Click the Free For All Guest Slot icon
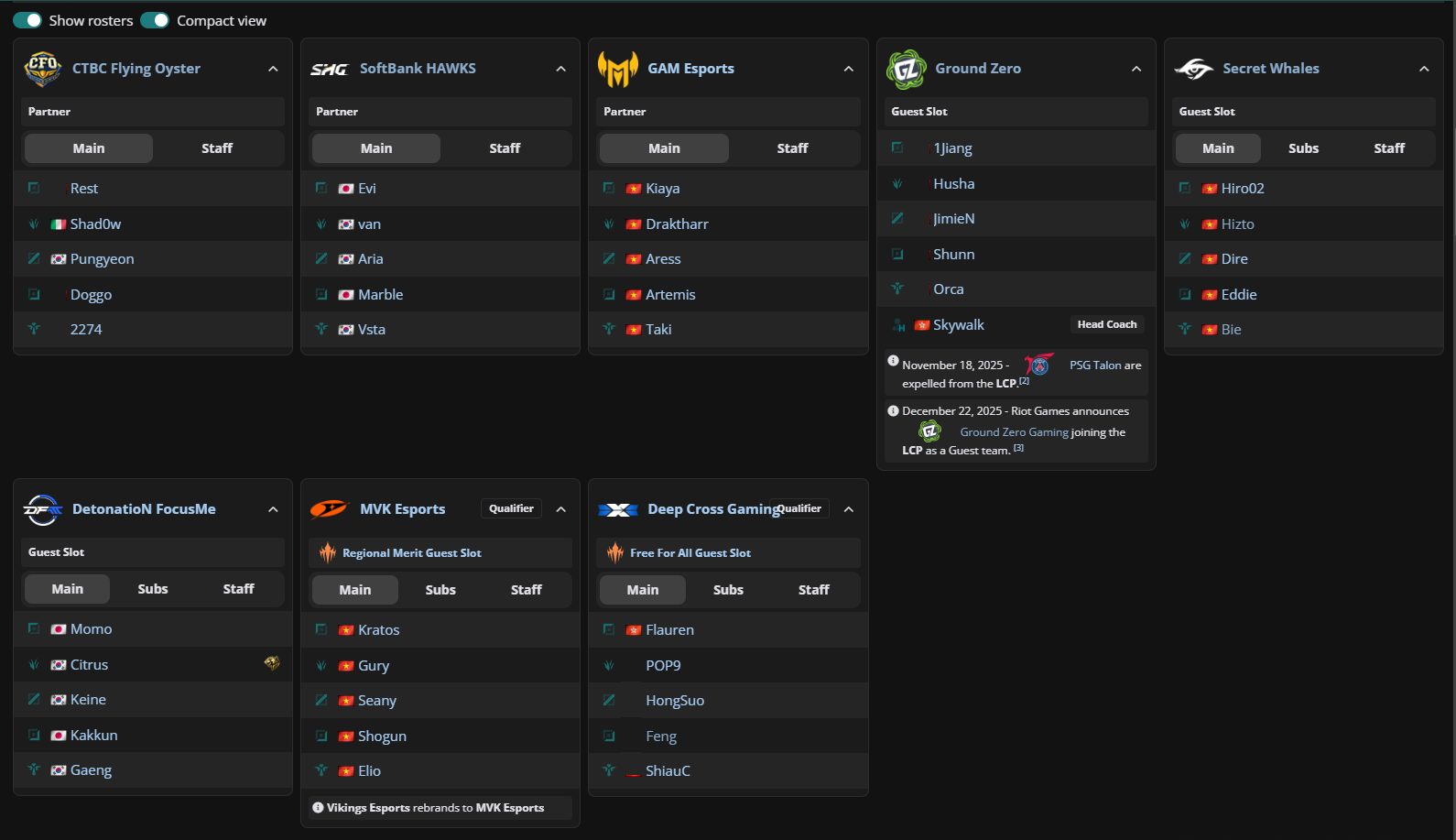Image resolution: width=1456 pixels, height=840 pixels. 615,552
